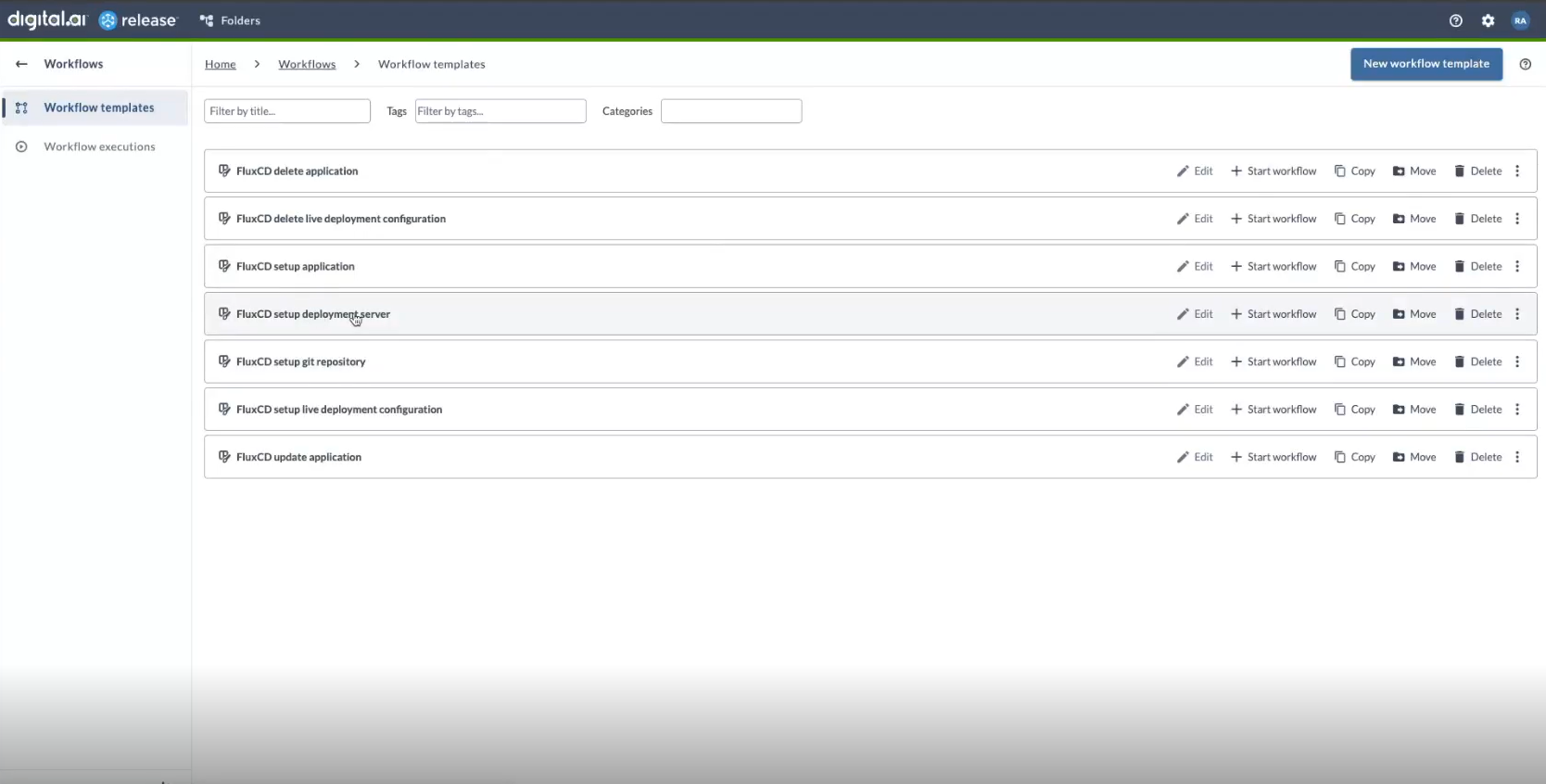
Task: Open more options for FluxCD update application
Action: click(1517, 457)
